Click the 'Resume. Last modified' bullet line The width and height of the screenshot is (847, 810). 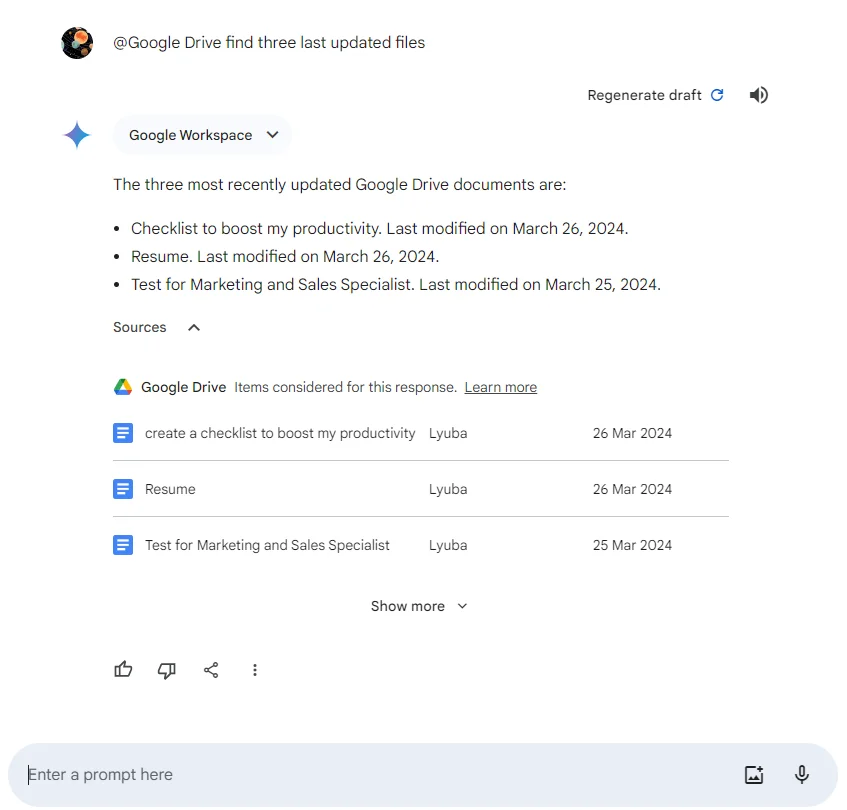(285, 256)
